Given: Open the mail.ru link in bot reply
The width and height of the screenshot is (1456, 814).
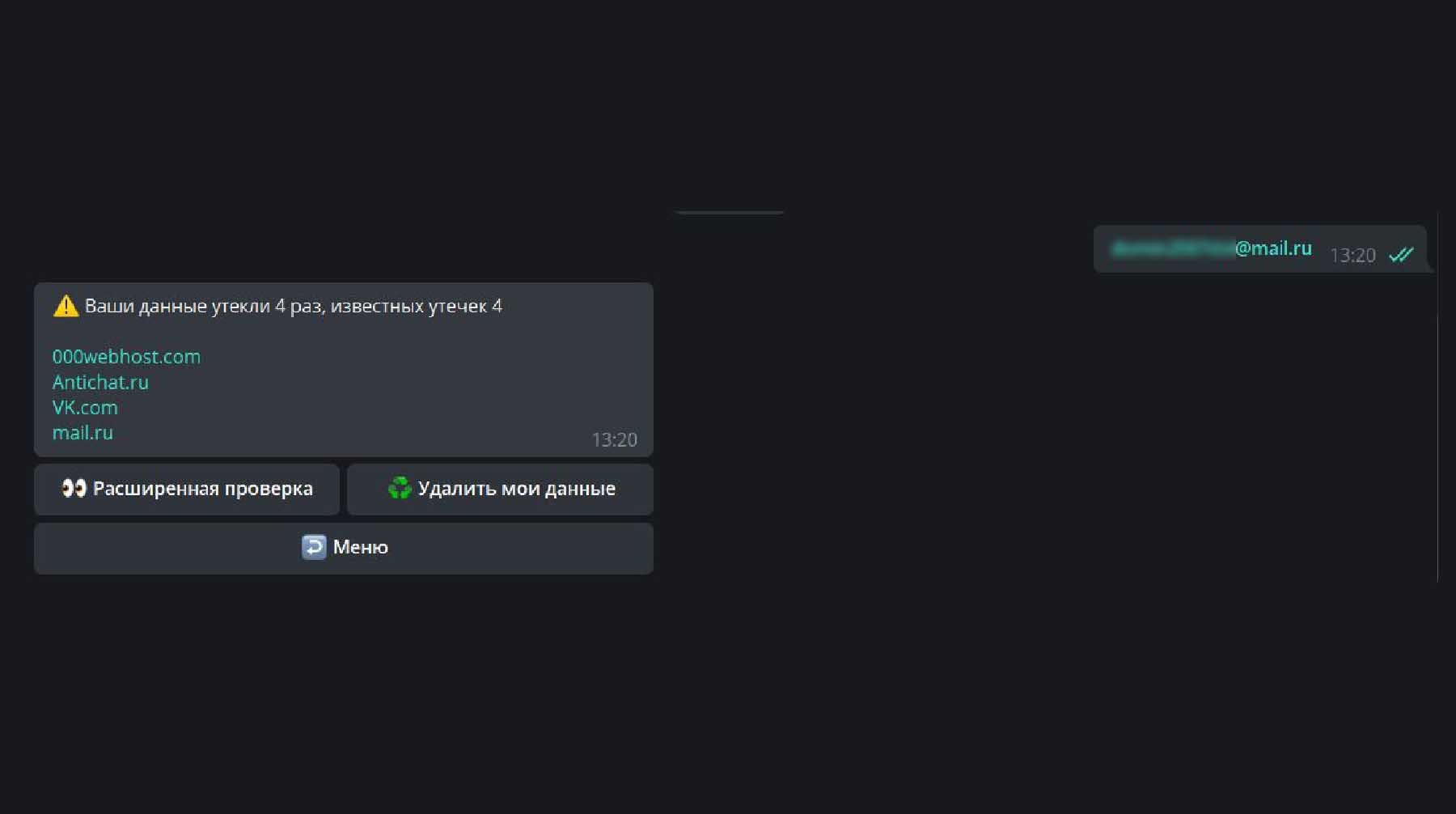Looking at the screenshot, I should point(83,433).
